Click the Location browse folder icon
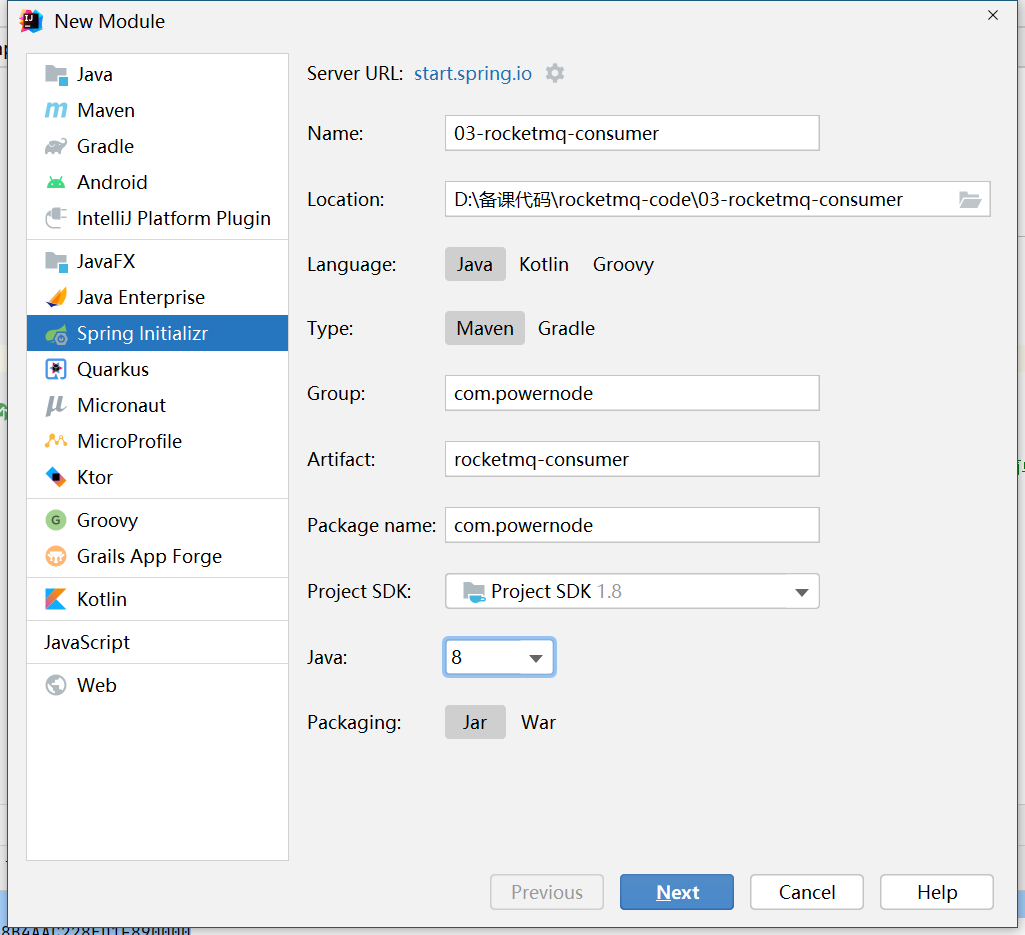Image resolution: width=1025 pixels, height=935 pixels. click(x=969, y=200)
